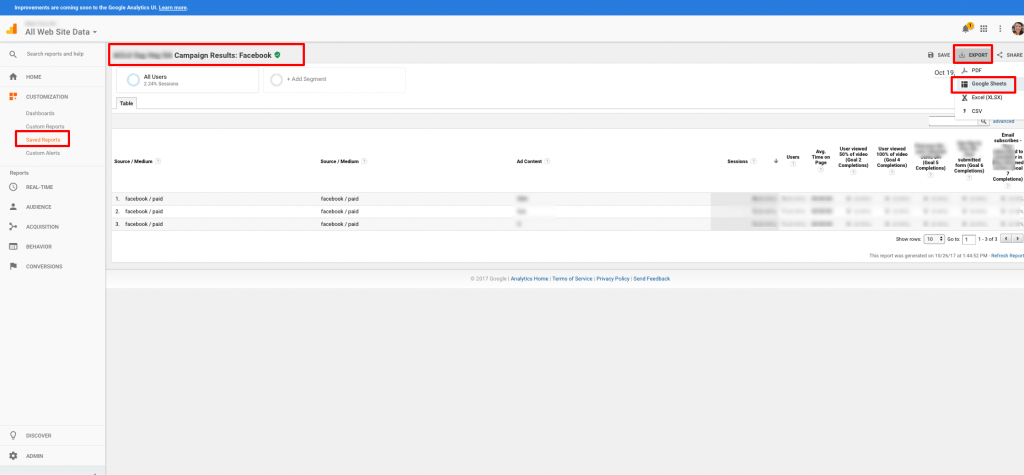Click the Customization dashboard icon
This screenshot has width=1024, height=475.
12,97
